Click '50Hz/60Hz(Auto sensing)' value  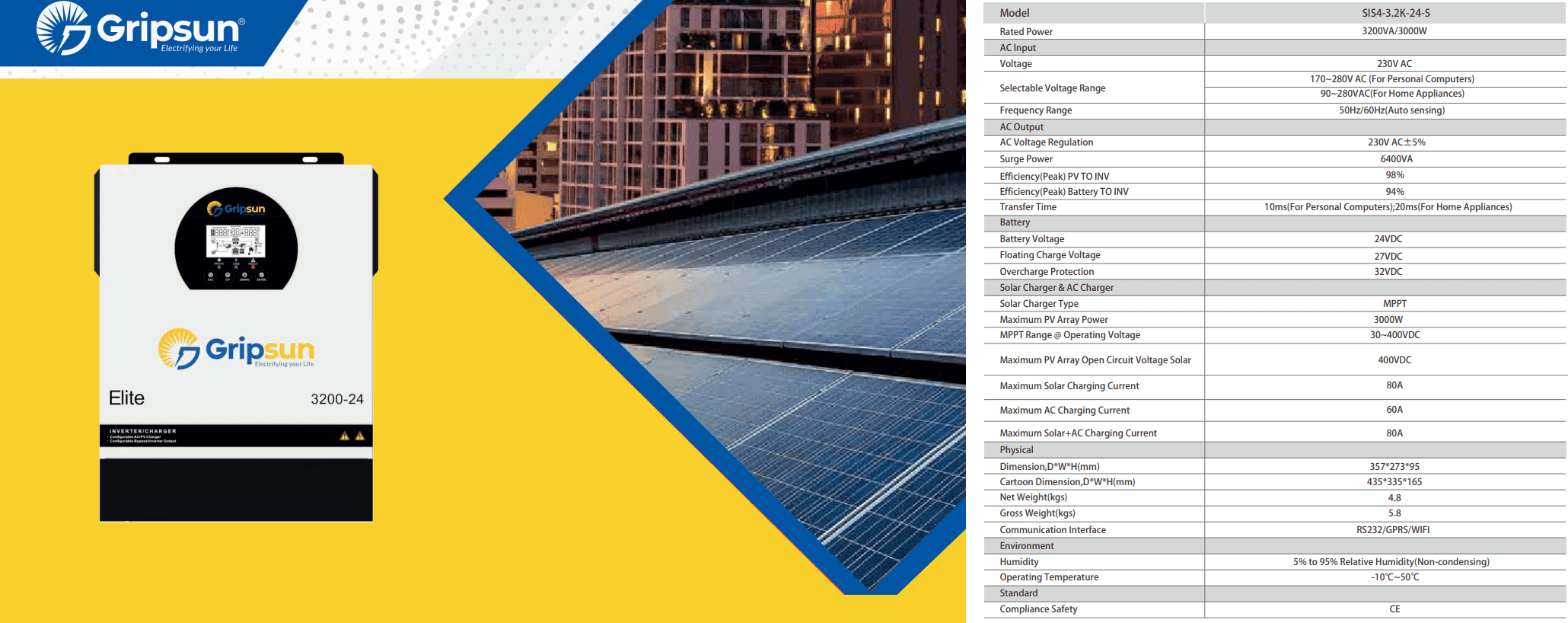(x=1392, y=110)
